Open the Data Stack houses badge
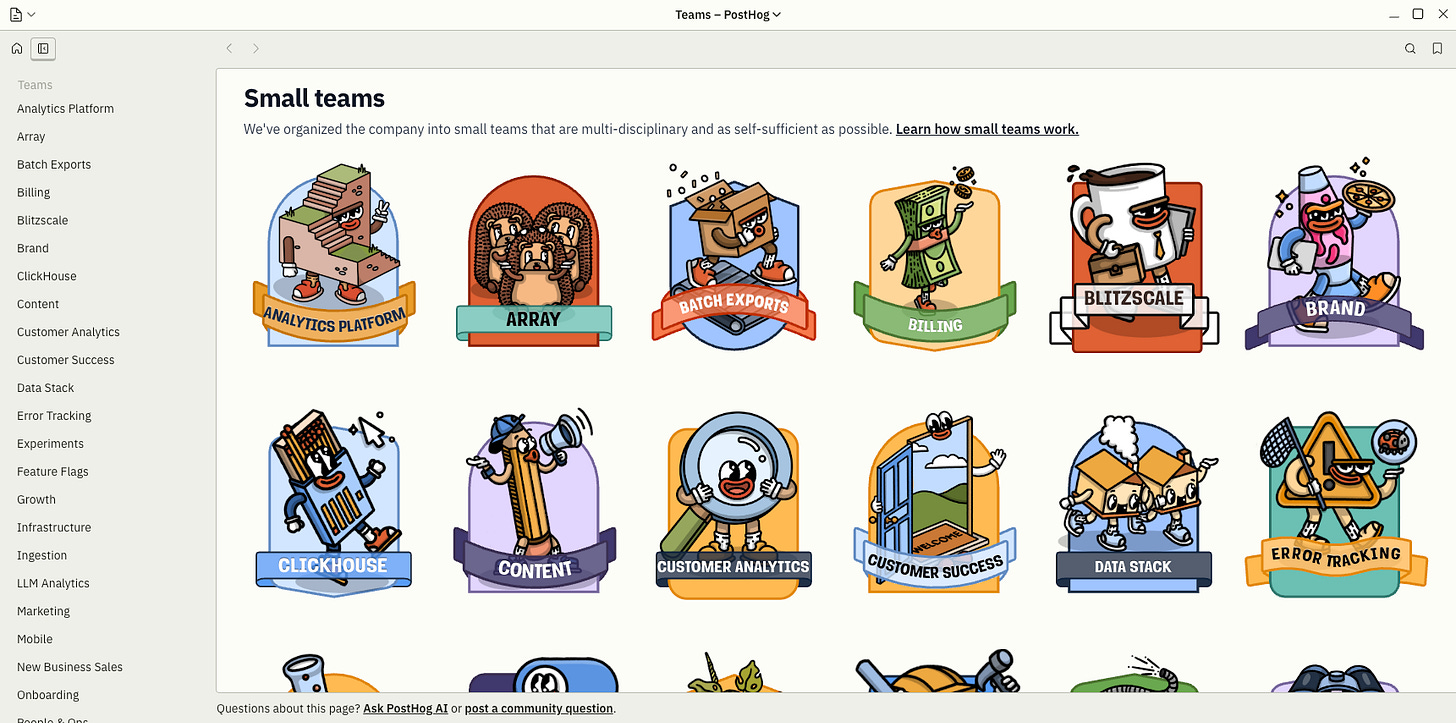This screenshot has height=723, width=1456. tap(1135, 502)
